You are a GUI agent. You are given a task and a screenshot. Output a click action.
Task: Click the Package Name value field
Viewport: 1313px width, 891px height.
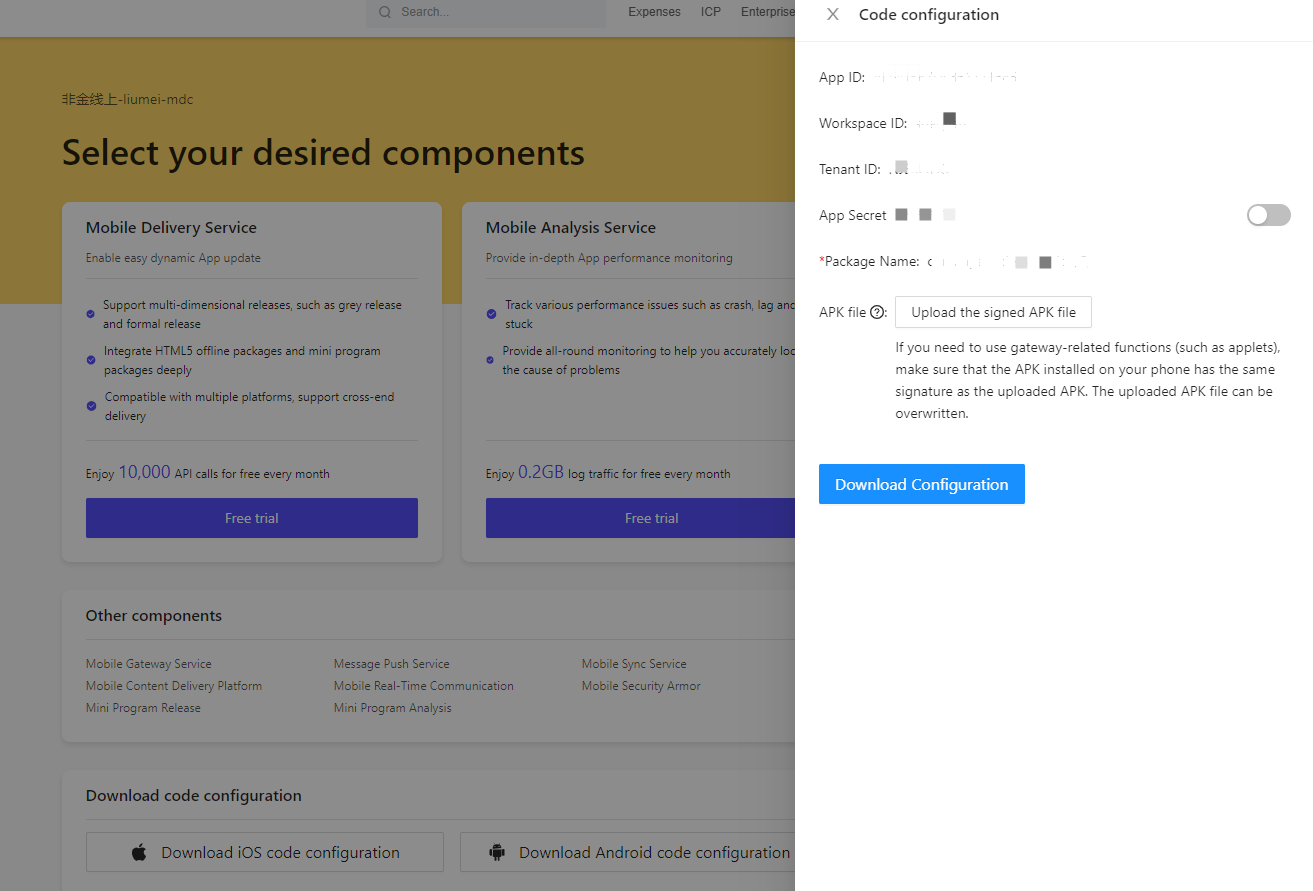point(1007,262)
